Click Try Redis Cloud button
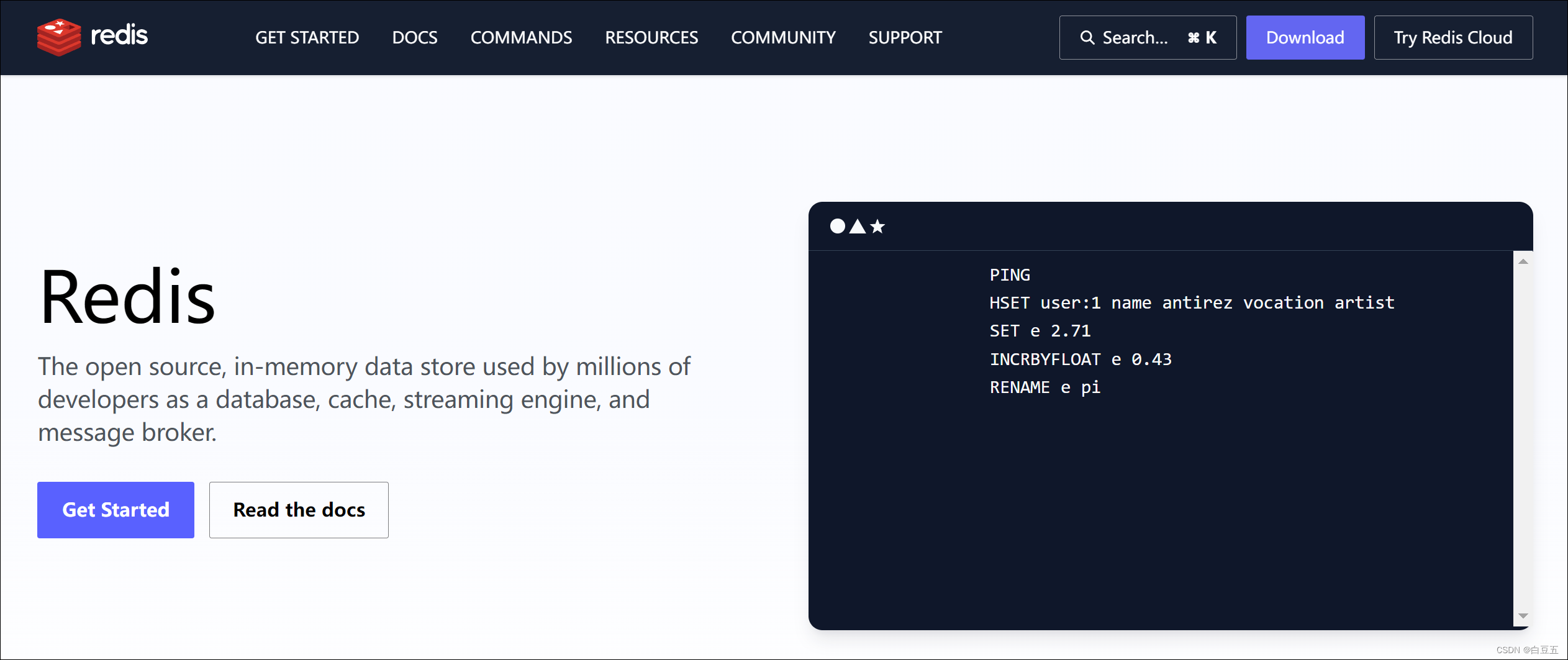Screen dimensions: 1568x660 [x=1453, y=38]
